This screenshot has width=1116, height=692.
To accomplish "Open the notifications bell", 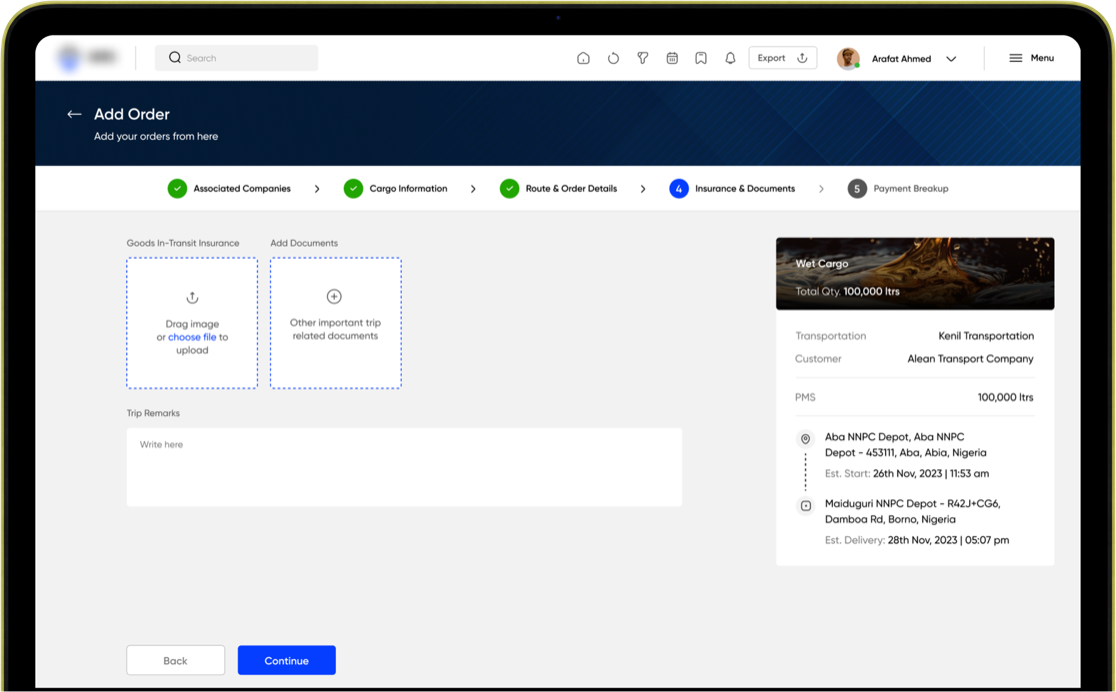I will (730, 58).
